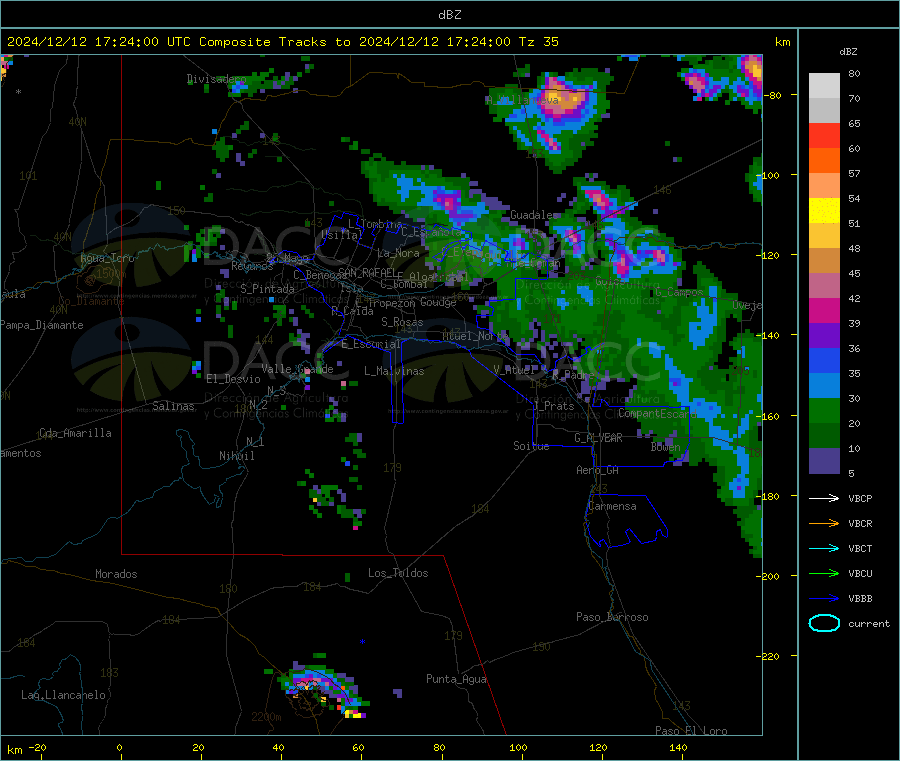Click the Bowen map label
Screen dimensions: 900x761
pos(665,447)
